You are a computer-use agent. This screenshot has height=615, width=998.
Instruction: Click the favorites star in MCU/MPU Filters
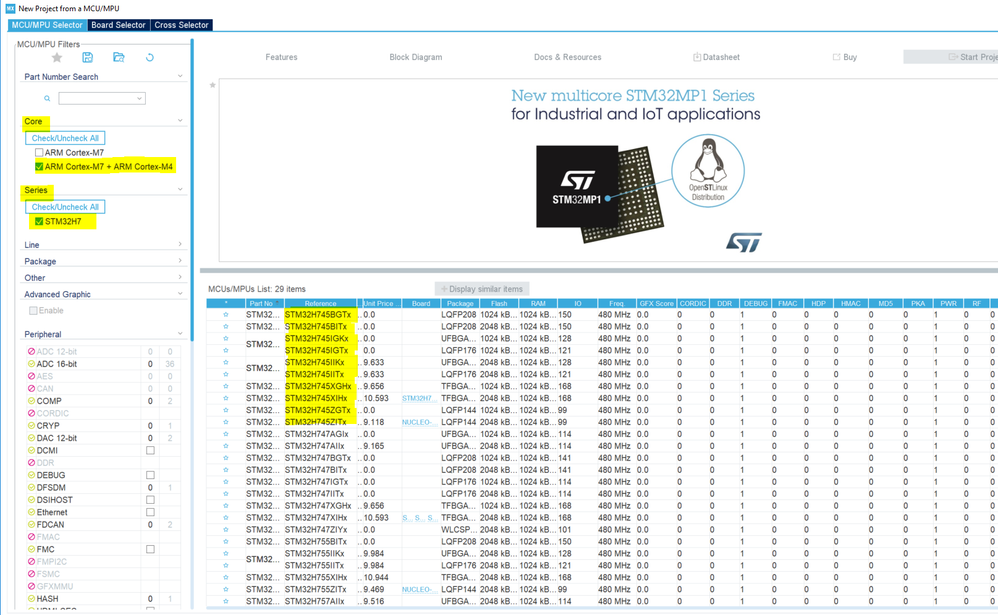tap(57, 57)
